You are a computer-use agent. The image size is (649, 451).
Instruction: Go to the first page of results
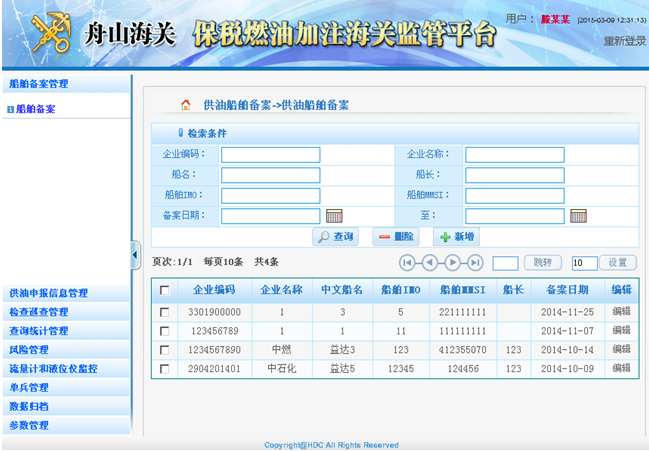(408, 262)
